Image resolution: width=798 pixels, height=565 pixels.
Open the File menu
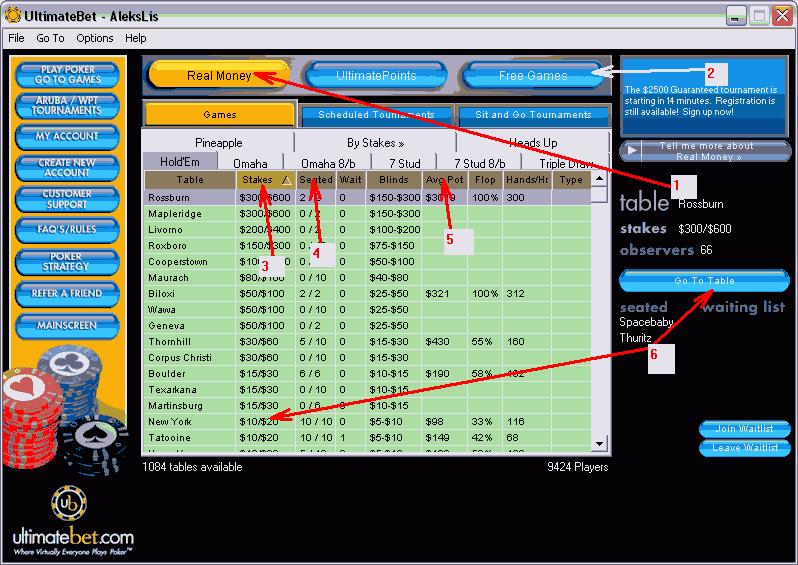(16, 38)
